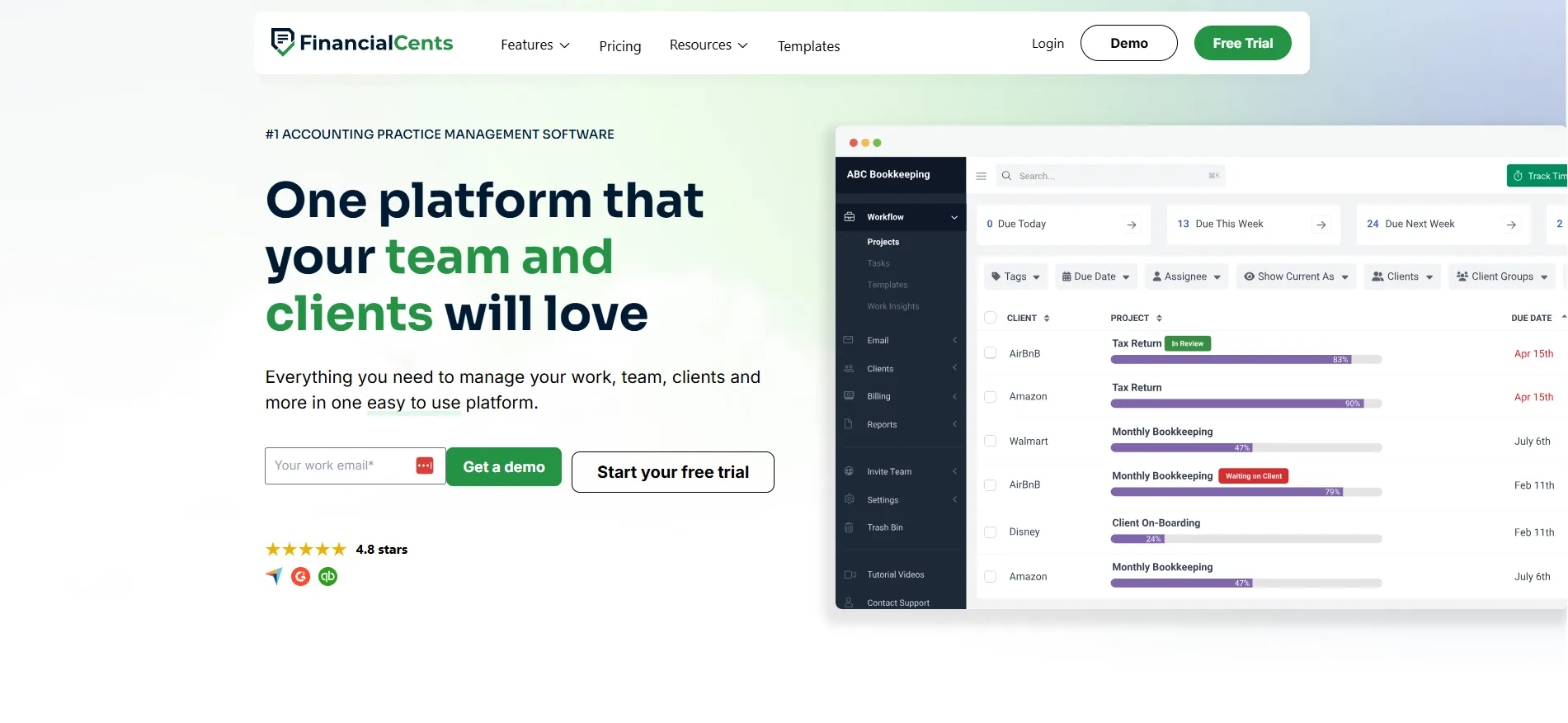Click the Reports document icon in sidebar
Viewport: 1568px width, 723px height.
pyautogui.click(x=849, y=424)
